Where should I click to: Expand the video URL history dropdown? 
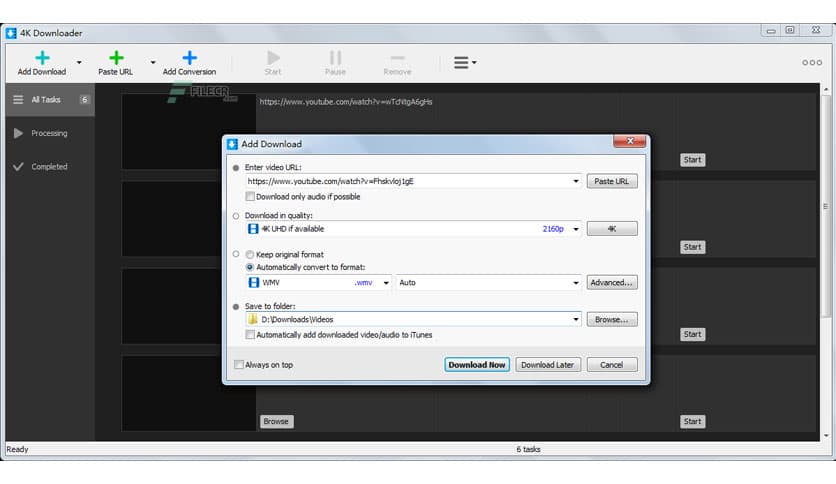coord(576,181)
